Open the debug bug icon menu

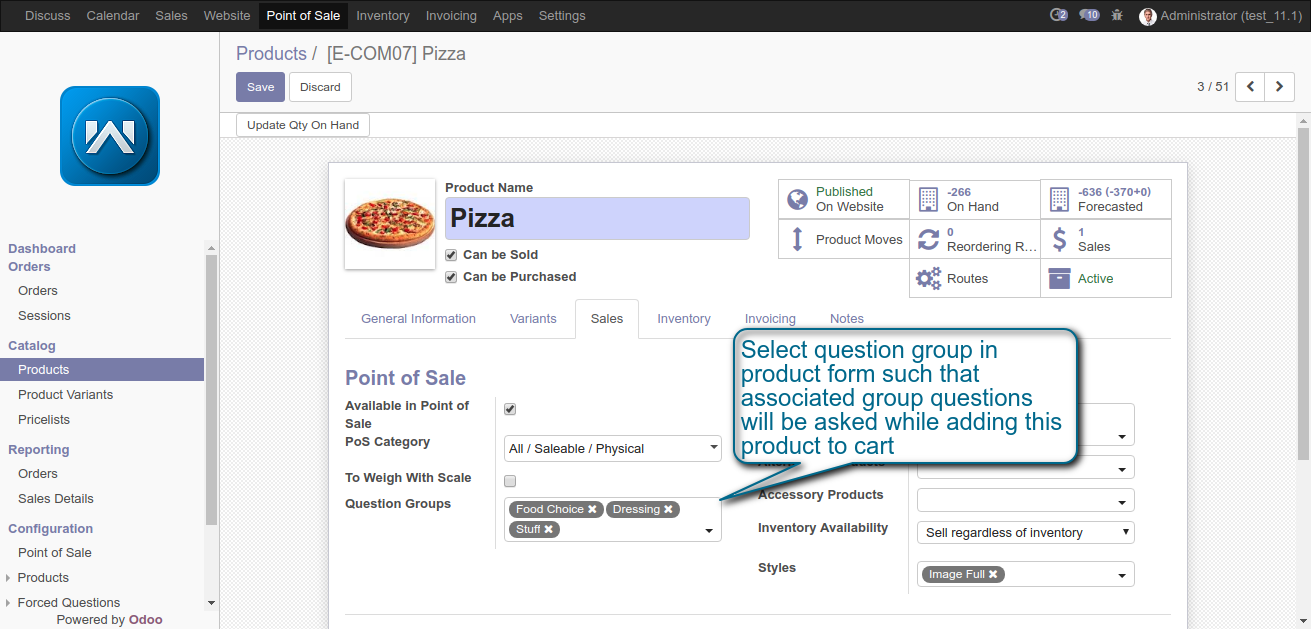pyautogui.click(x=1117, y=16)
